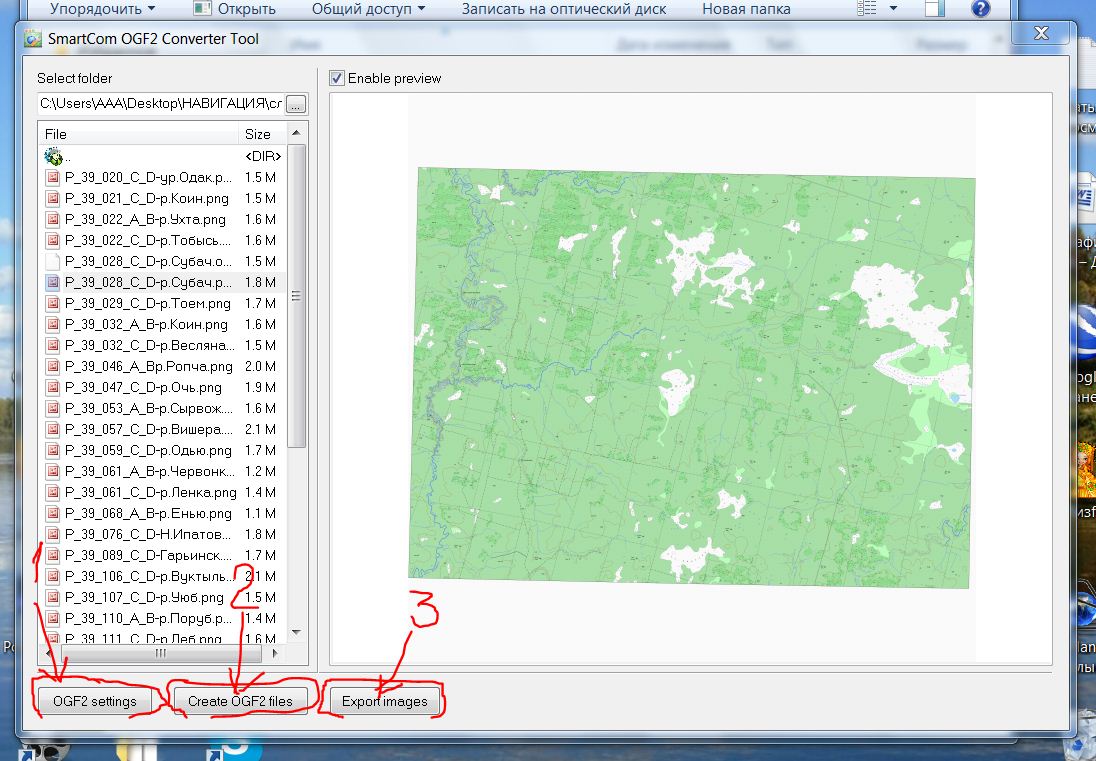Click the browse folder ellipsis button

[297, 104]
